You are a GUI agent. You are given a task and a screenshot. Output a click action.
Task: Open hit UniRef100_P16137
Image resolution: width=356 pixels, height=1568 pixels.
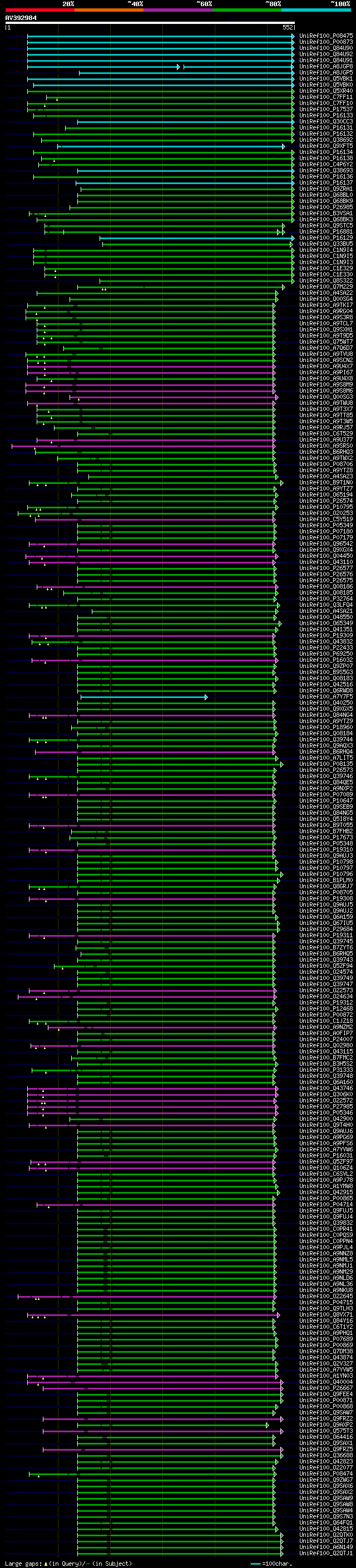326,182
